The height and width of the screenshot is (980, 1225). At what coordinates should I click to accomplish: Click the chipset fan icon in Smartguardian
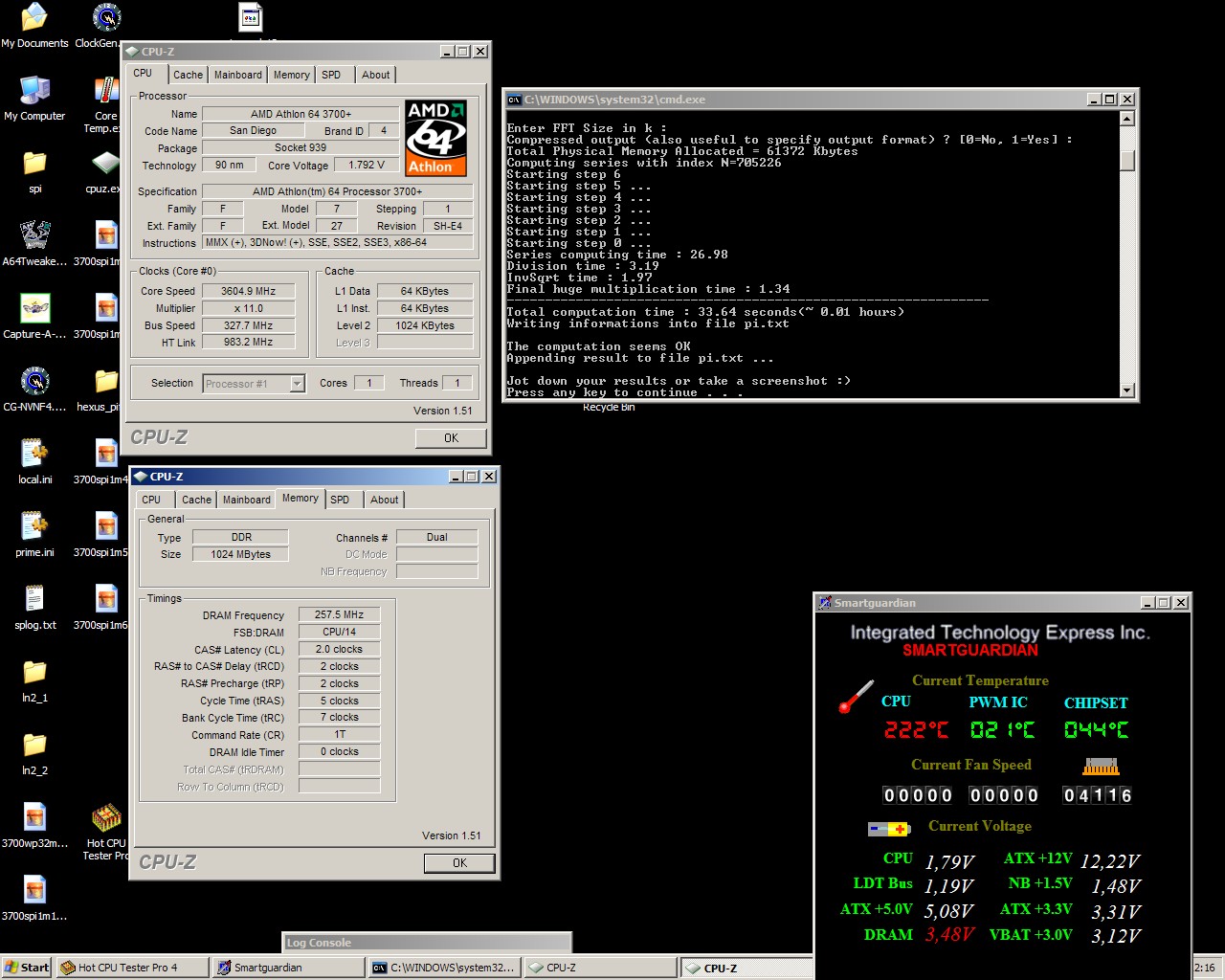1101,767
